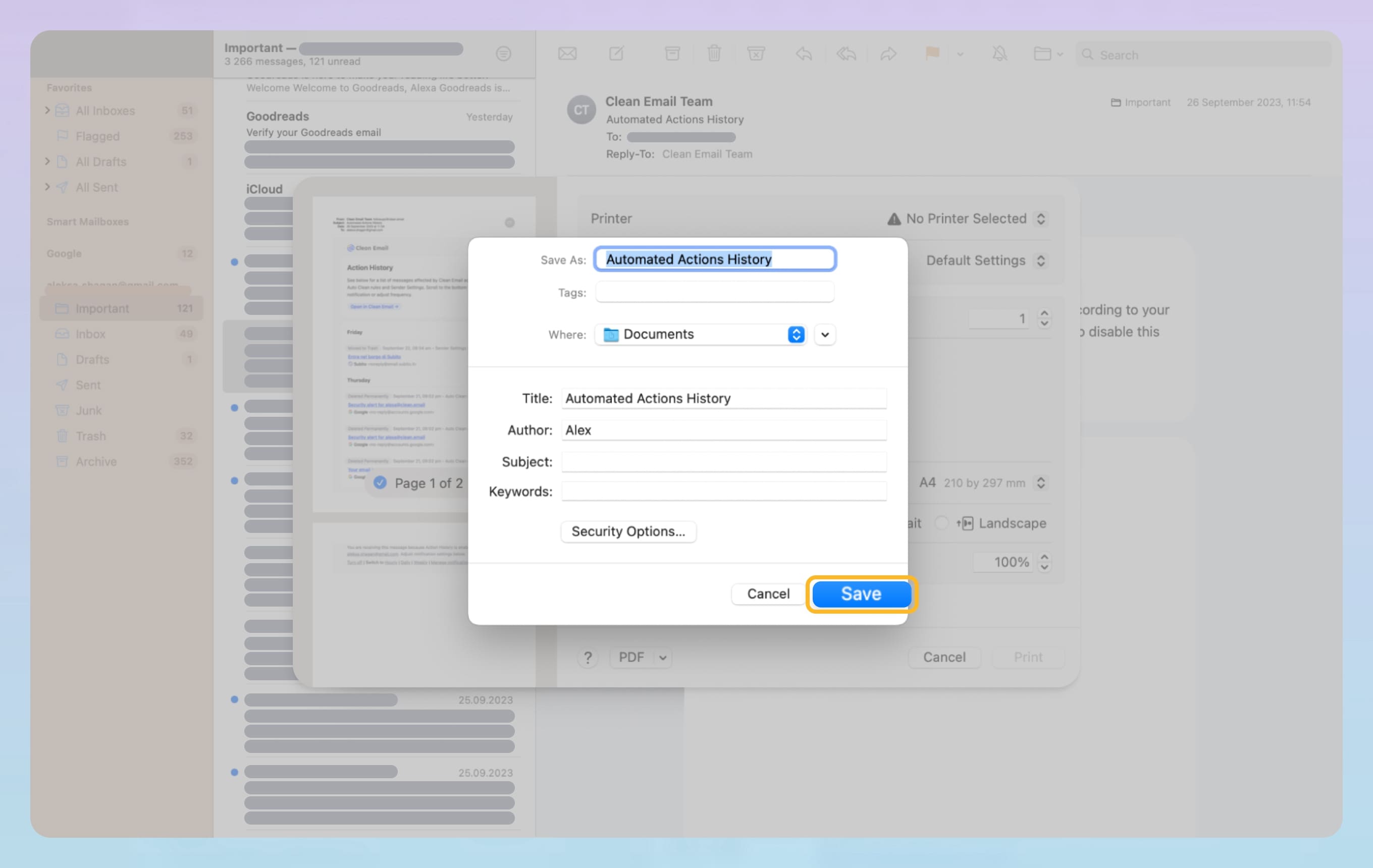
Task: Mark the message as junk
Action: [756, 53]
